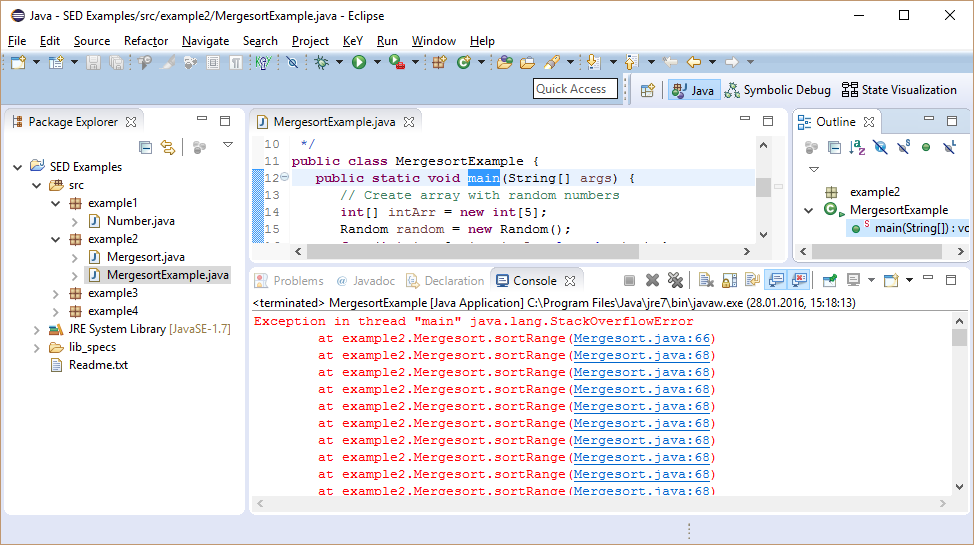The image size is (974, 545).
Task: Toggle Hide Fields in Outline
Action: pyautogui.click(x=880, y=147)
